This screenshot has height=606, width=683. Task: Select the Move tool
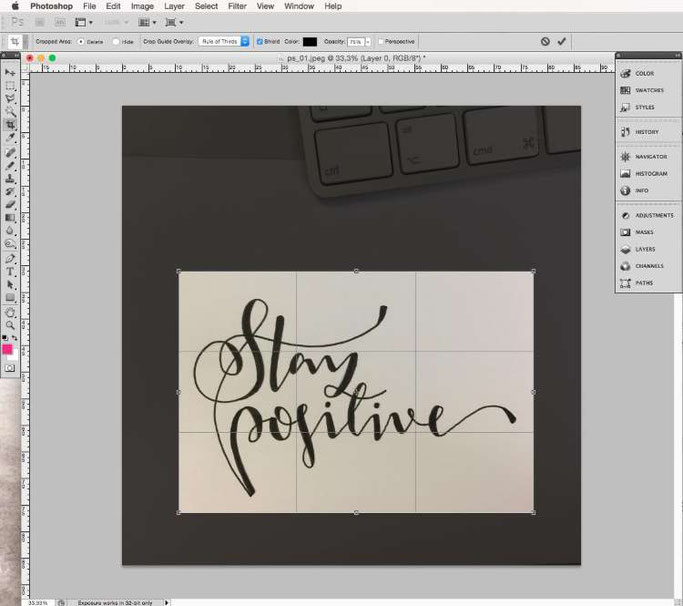(x=10, y=72)
